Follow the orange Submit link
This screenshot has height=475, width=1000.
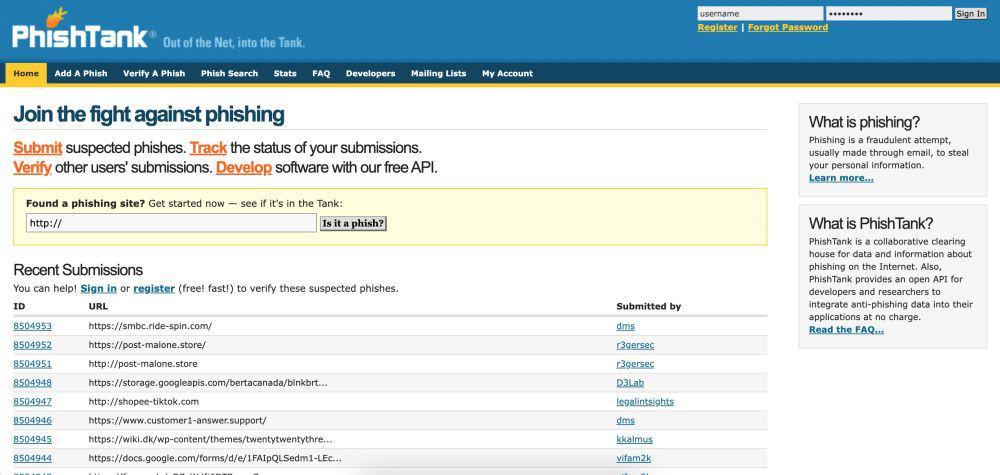(38, 148)
